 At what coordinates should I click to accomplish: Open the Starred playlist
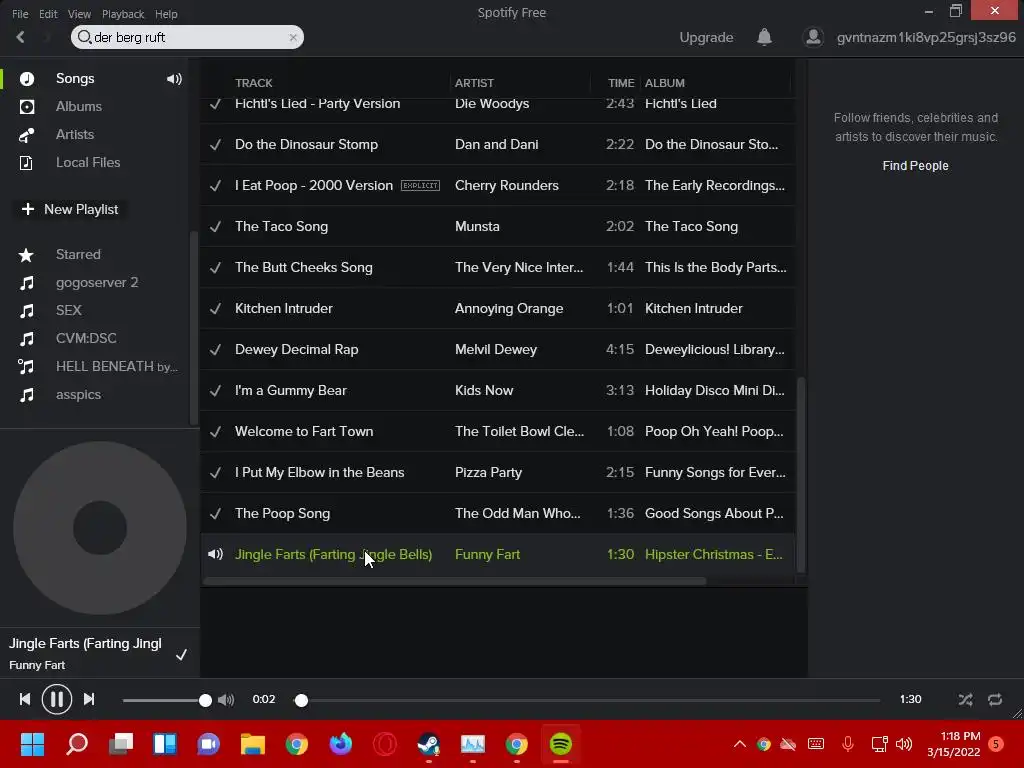78,255
